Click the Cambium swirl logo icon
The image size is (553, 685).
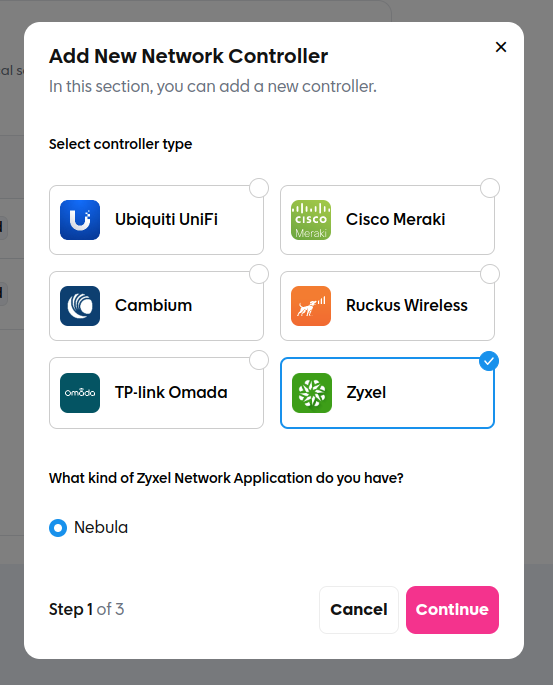click(80, 306)
